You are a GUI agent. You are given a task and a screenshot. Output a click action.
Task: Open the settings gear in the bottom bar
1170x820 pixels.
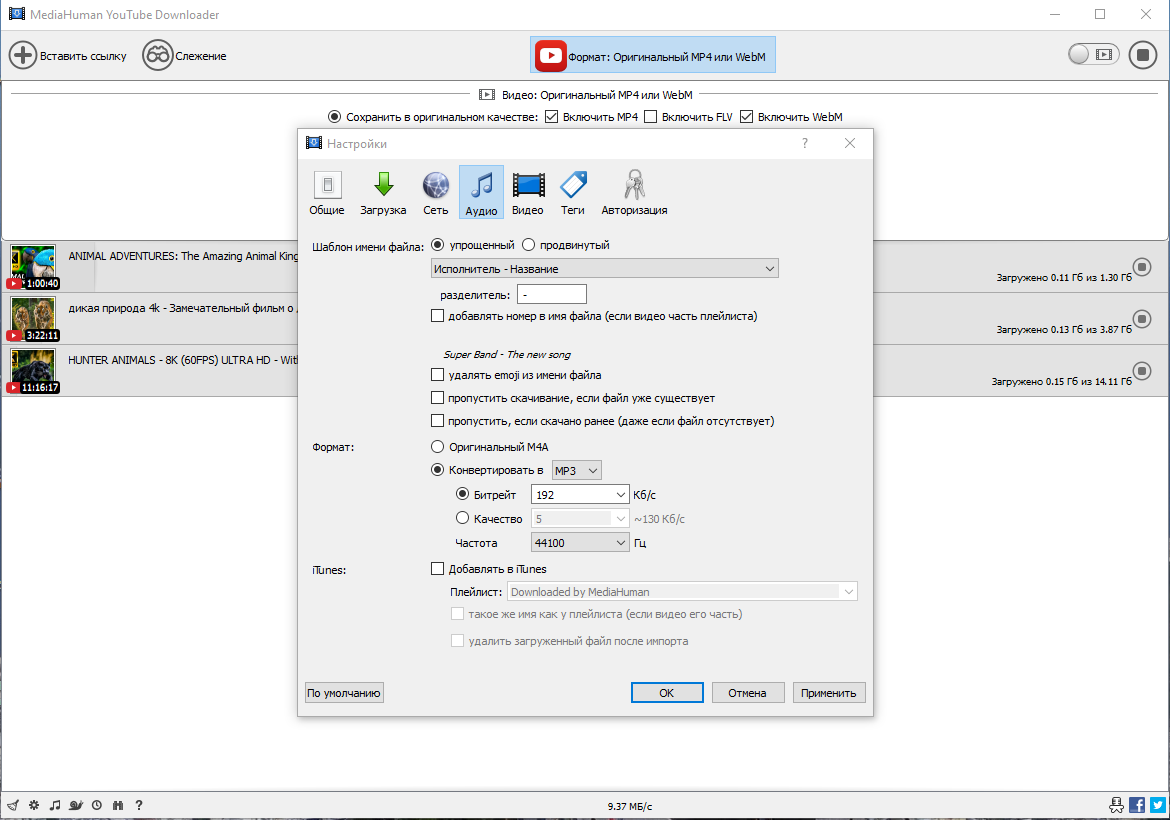tap(34, 805)
